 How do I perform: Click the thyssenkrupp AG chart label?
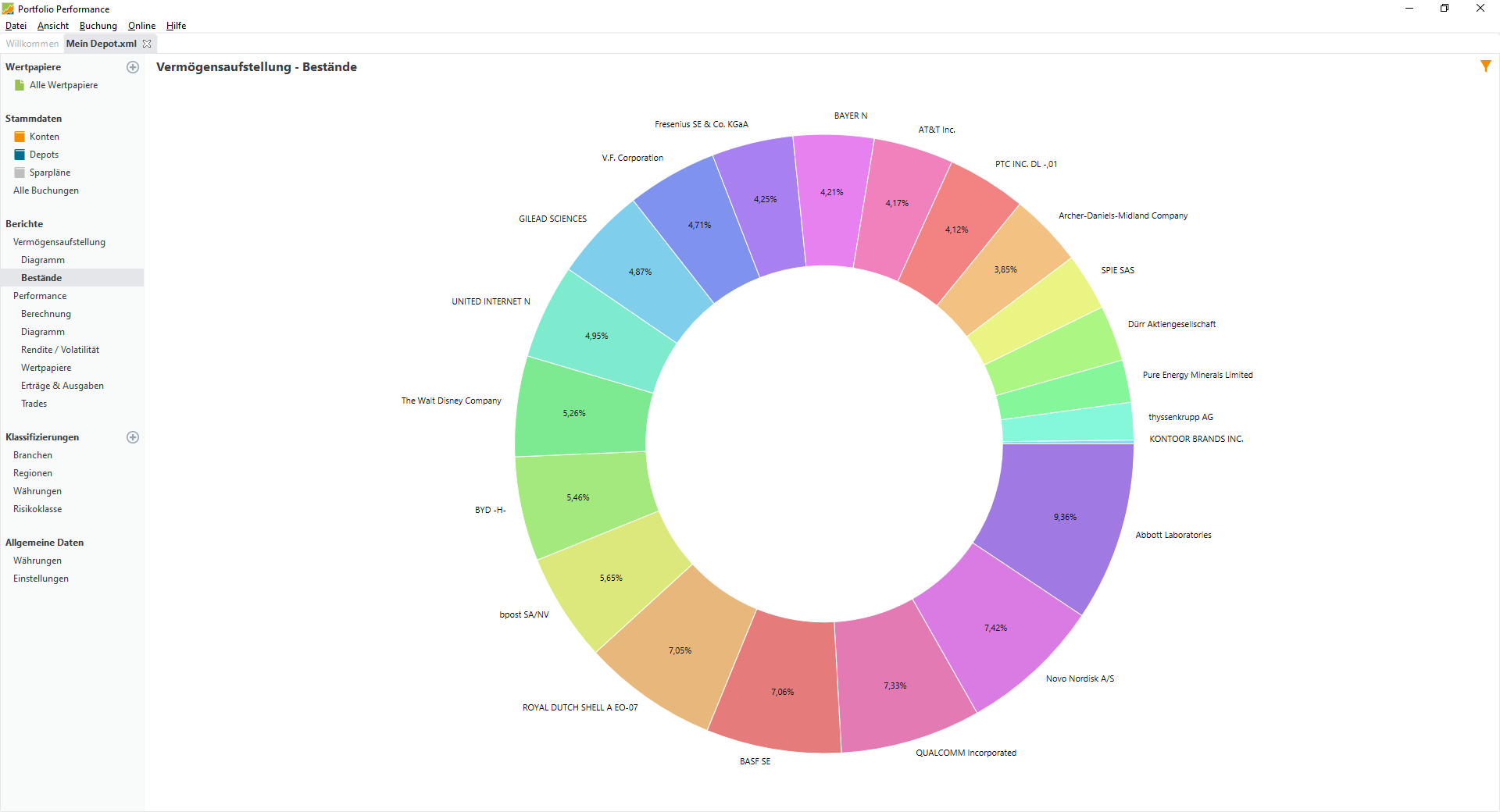click(x=1180, y=417)
